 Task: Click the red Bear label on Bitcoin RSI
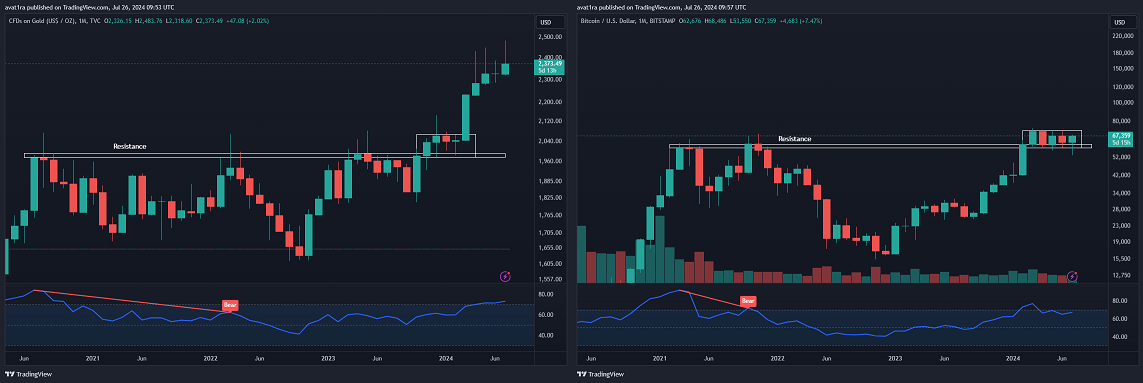point(748,301)
